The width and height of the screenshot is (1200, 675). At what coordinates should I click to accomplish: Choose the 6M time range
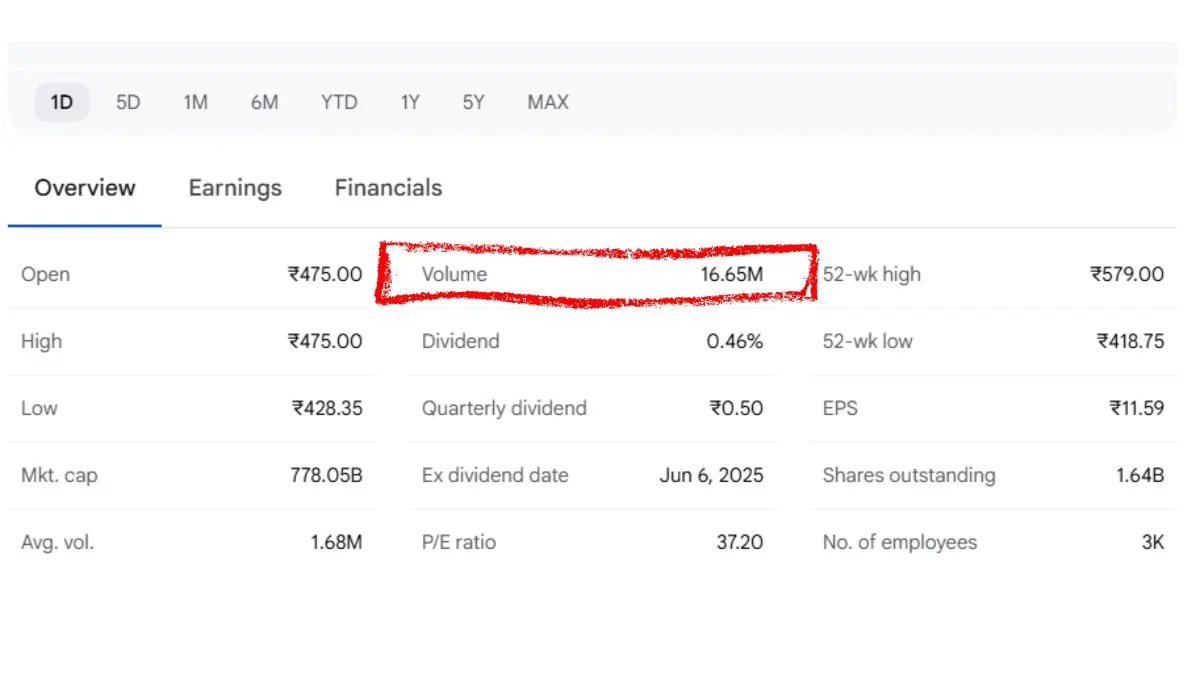(x=264, y=102)
